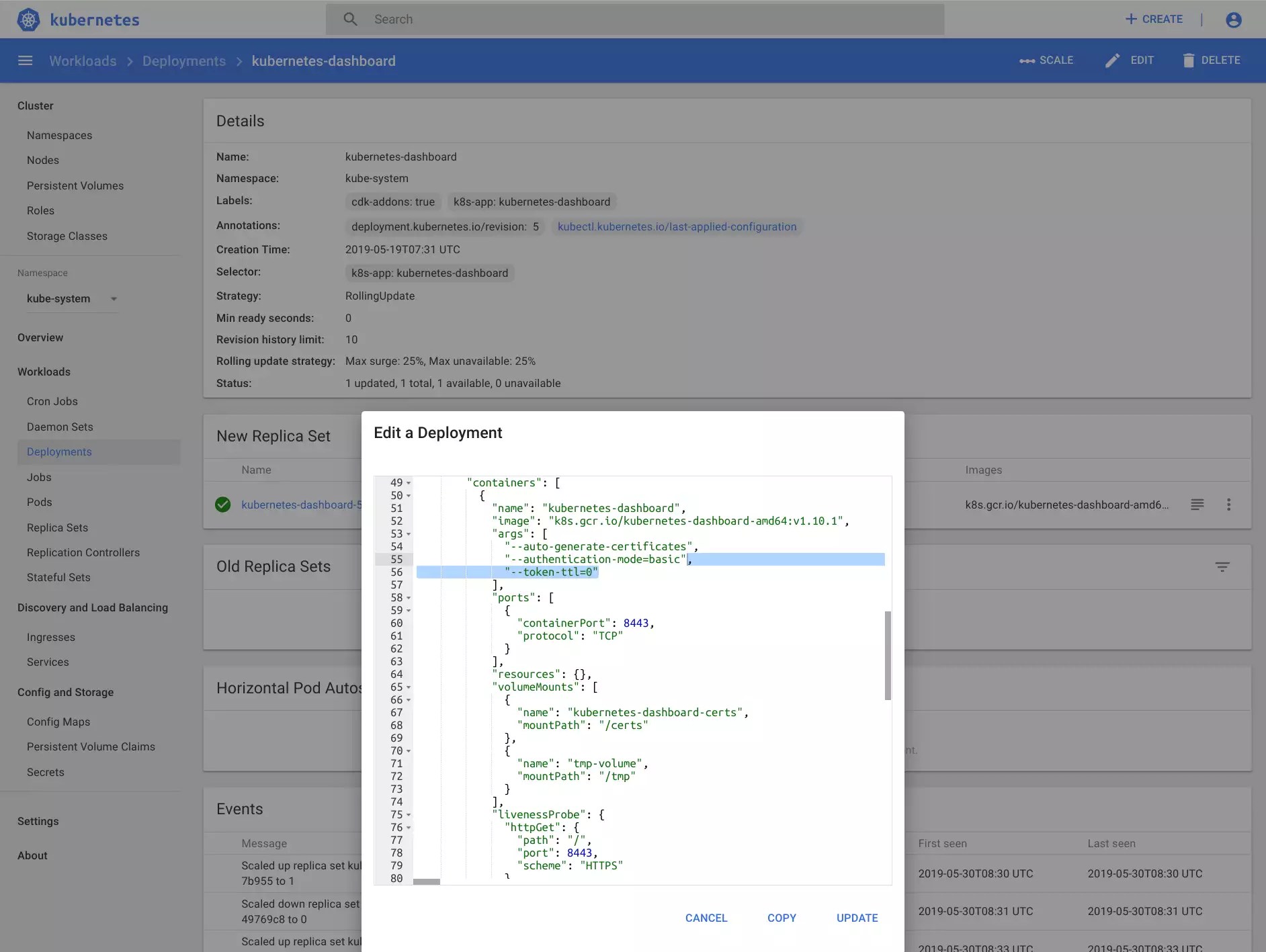The width and height of the screenshot is (1266, 952).
Task: Open About in the sidebar
Action: [x=32, y=855]
